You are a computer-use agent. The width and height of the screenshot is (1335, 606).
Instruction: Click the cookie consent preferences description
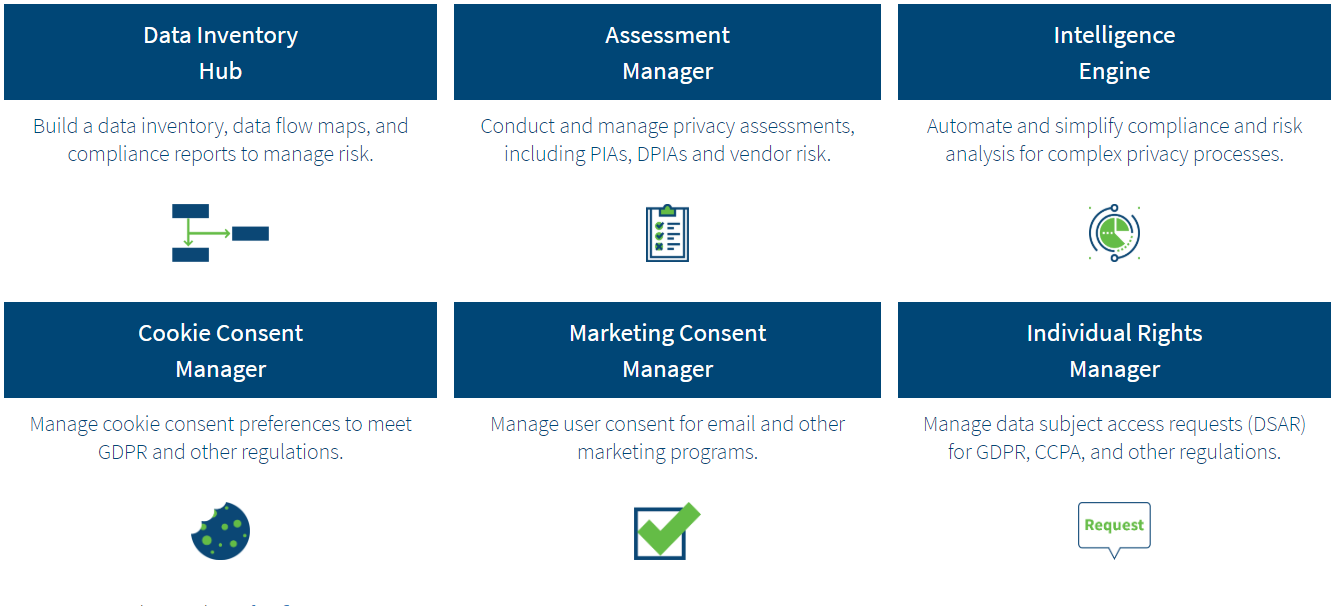pos(220,438)
